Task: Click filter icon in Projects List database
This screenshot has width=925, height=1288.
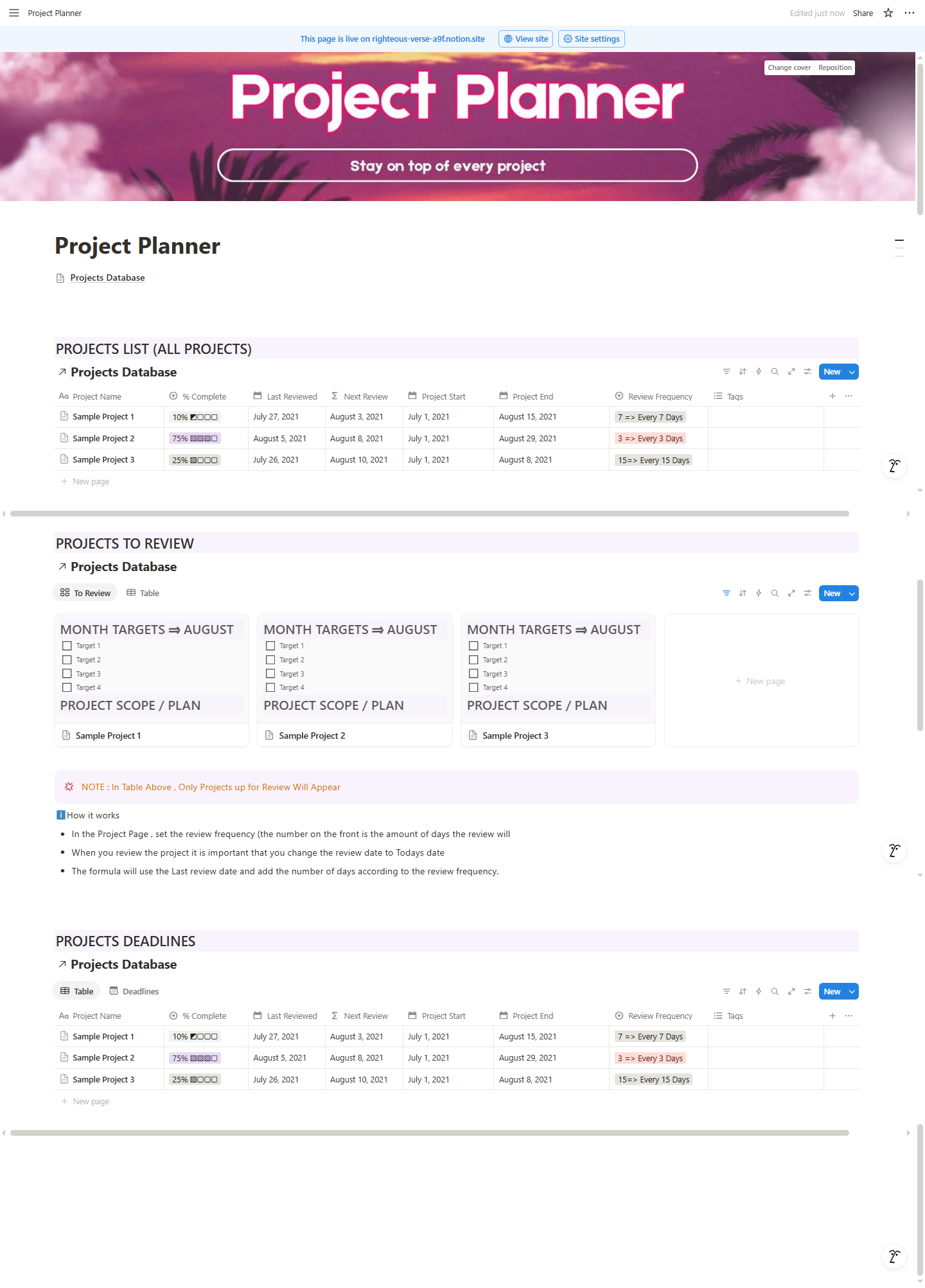Action: click(x=727, y=372)
